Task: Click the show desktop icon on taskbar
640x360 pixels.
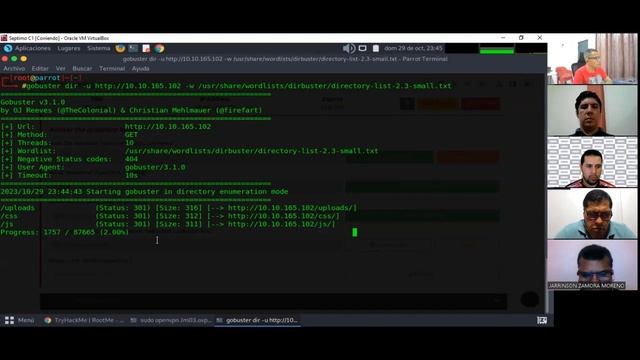Action: coord(542,320)
